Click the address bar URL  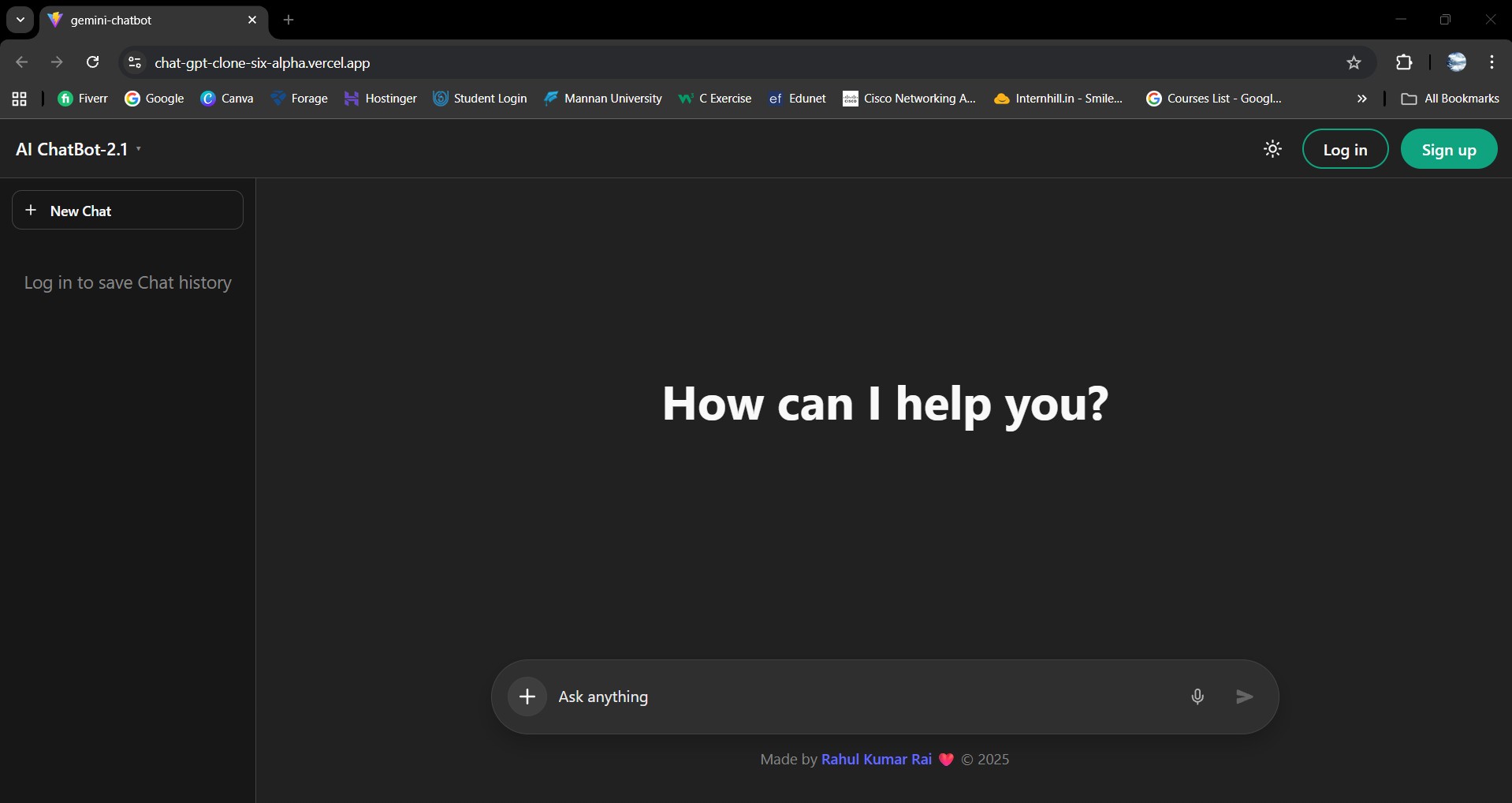click(x=262, y=63)
